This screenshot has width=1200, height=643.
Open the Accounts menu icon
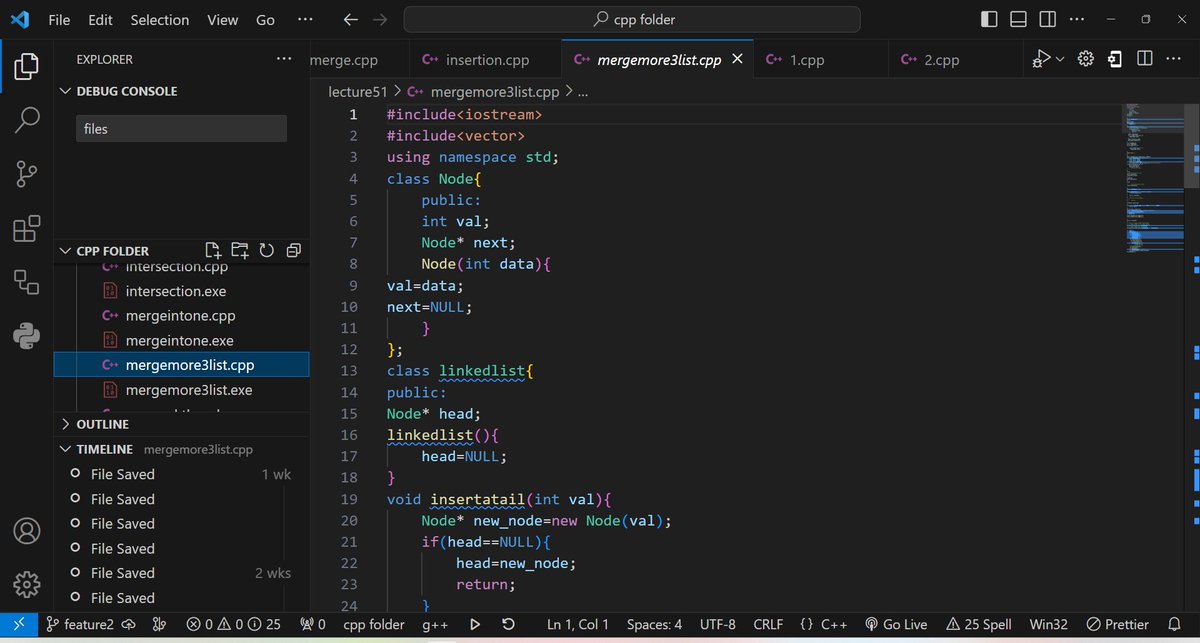click(x=27, y=530)
